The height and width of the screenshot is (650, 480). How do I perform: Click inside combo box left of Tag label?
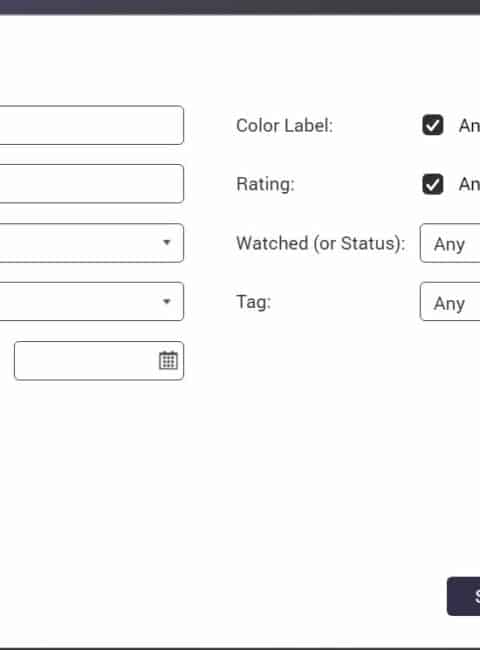tap(92, 301)
